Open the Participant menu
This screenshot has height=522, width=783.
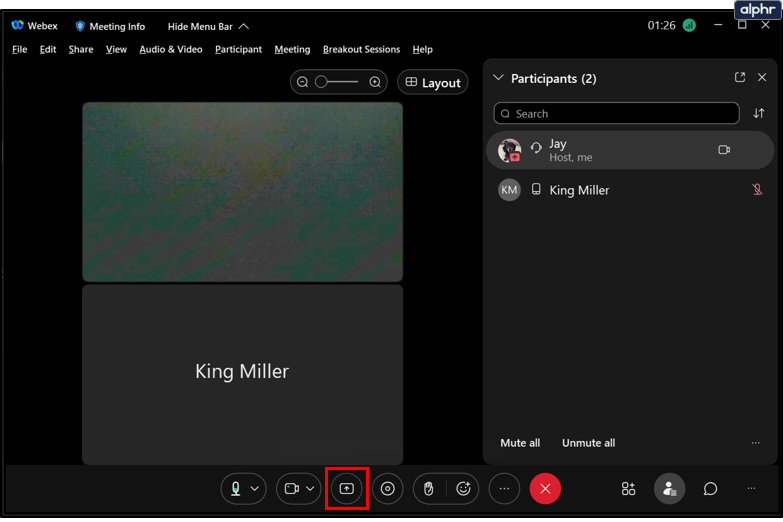(238, 49)
